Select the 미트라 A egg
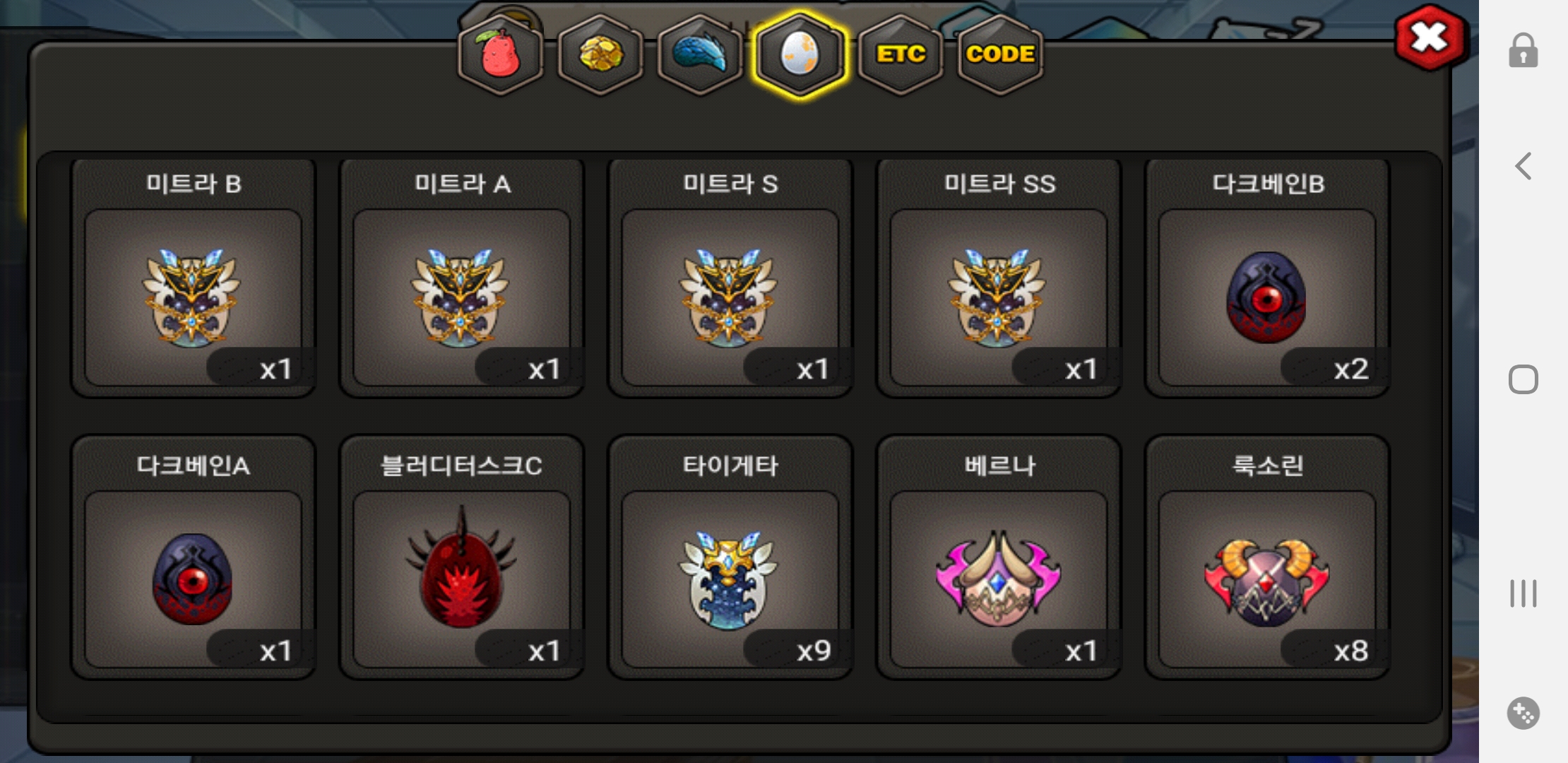 (461, 278)
